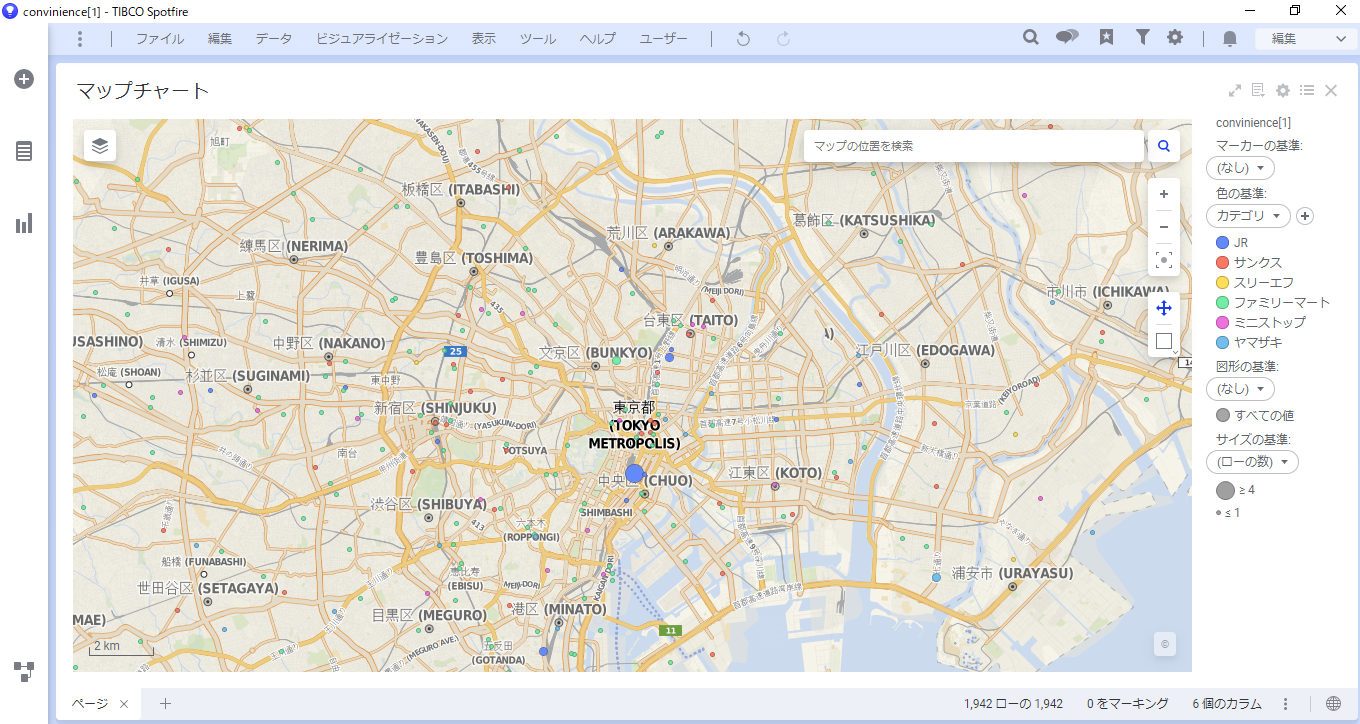
Task: Select the ページ tab
Action: click(89, 704)
